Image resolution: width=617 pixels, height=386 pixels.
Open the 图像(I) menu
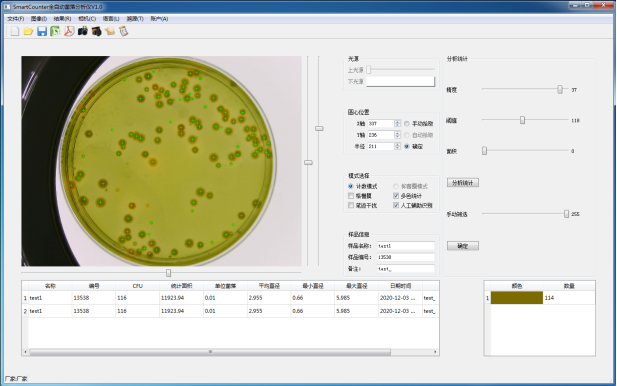39,18
